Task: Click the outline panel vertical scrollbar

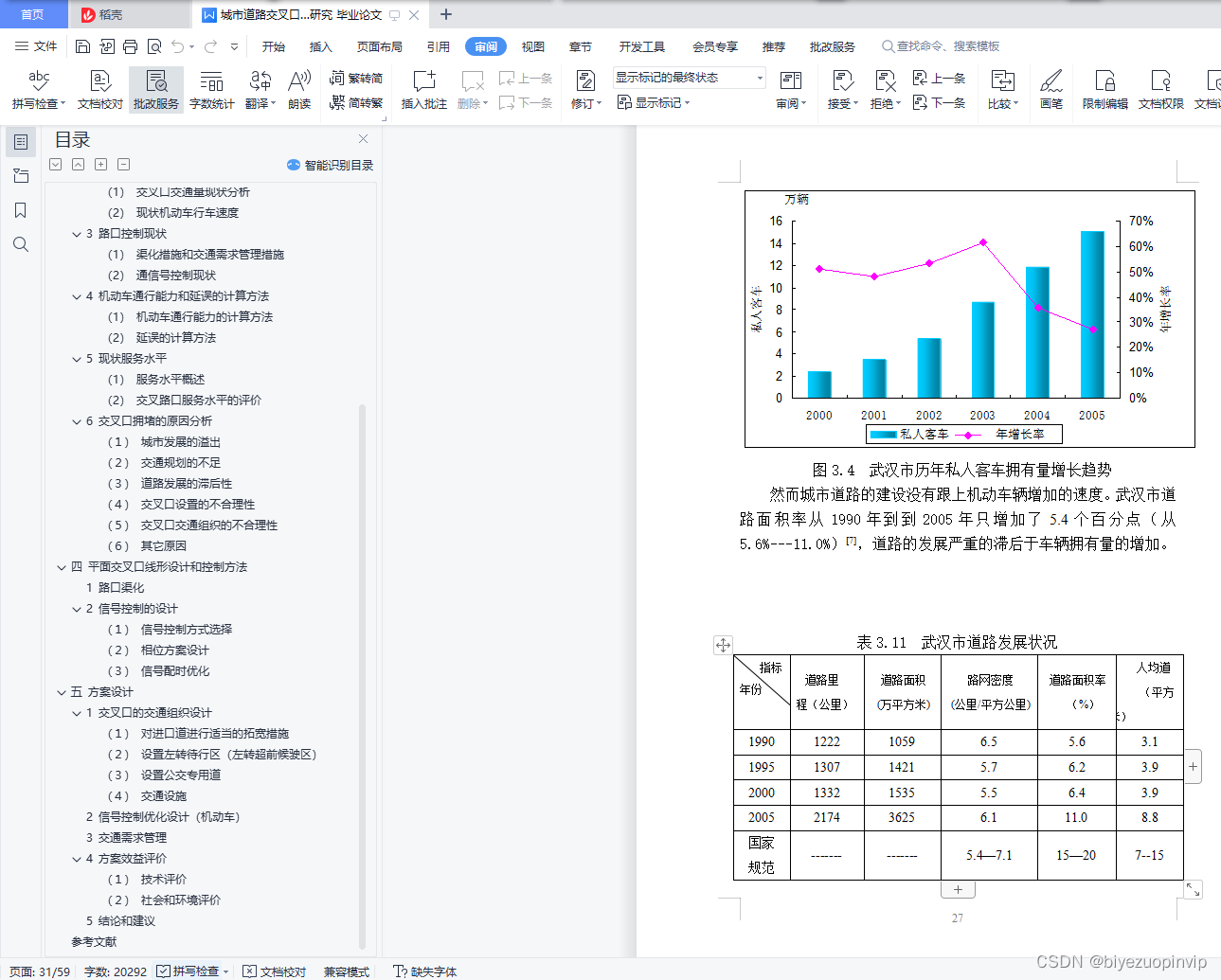Action: click(362, 676)
